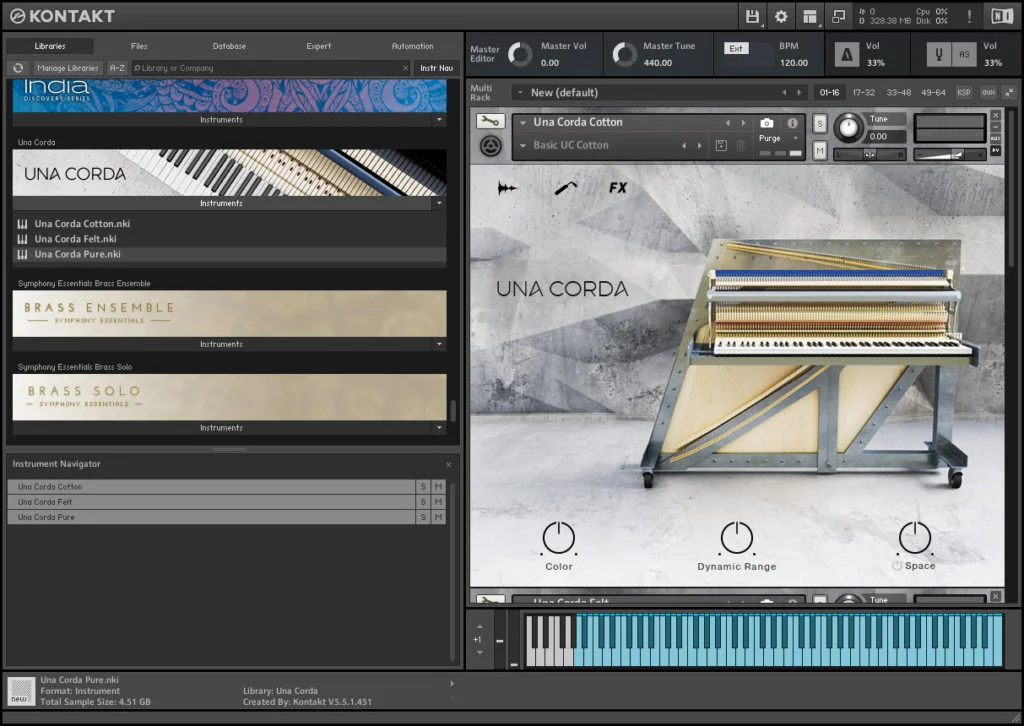Click the A3 reference tone button
The height and width of the screenshot is (726, 1024).
(965, 55)
